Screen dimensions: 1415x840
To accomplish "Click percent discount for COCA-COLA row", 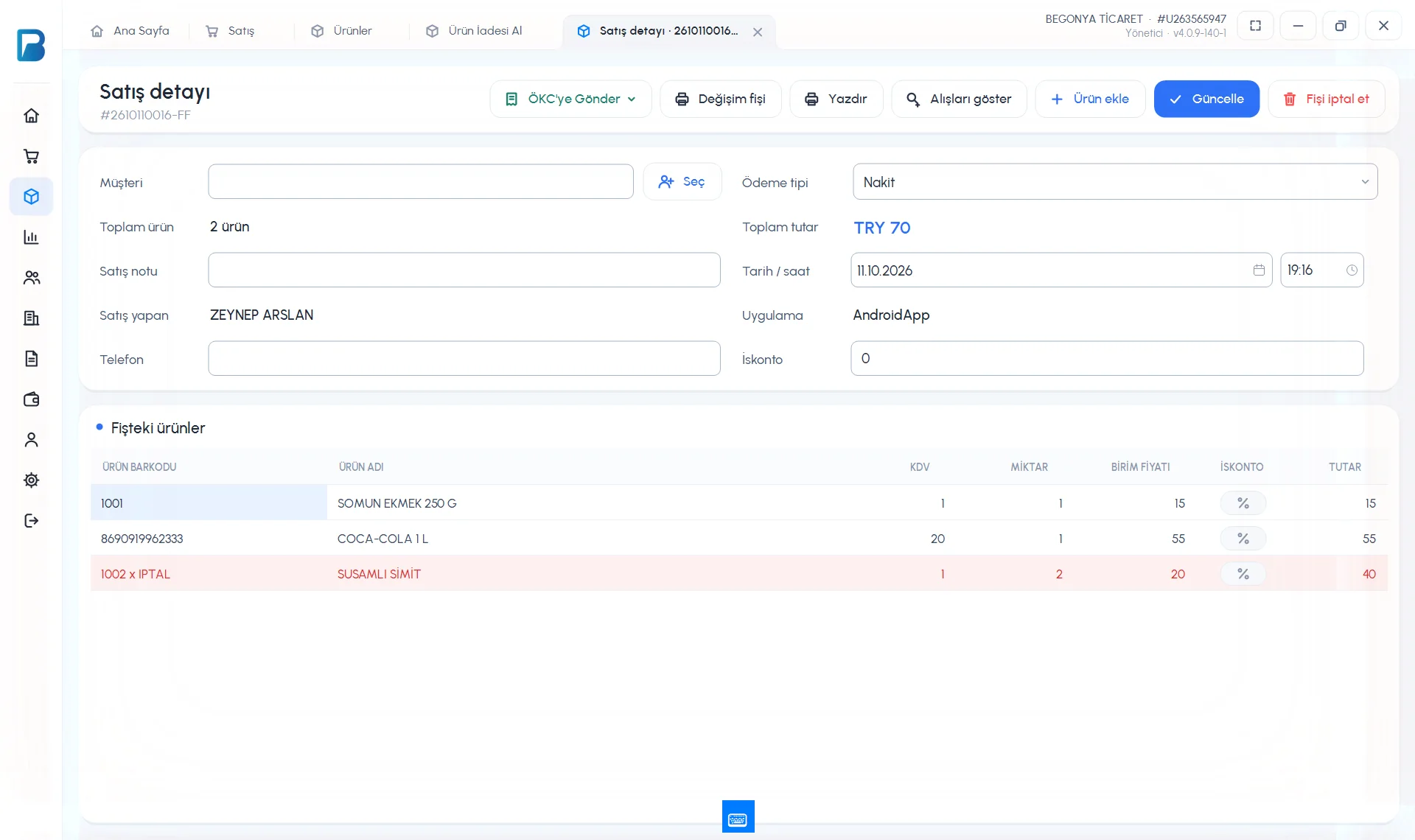I will (1243, 539).
